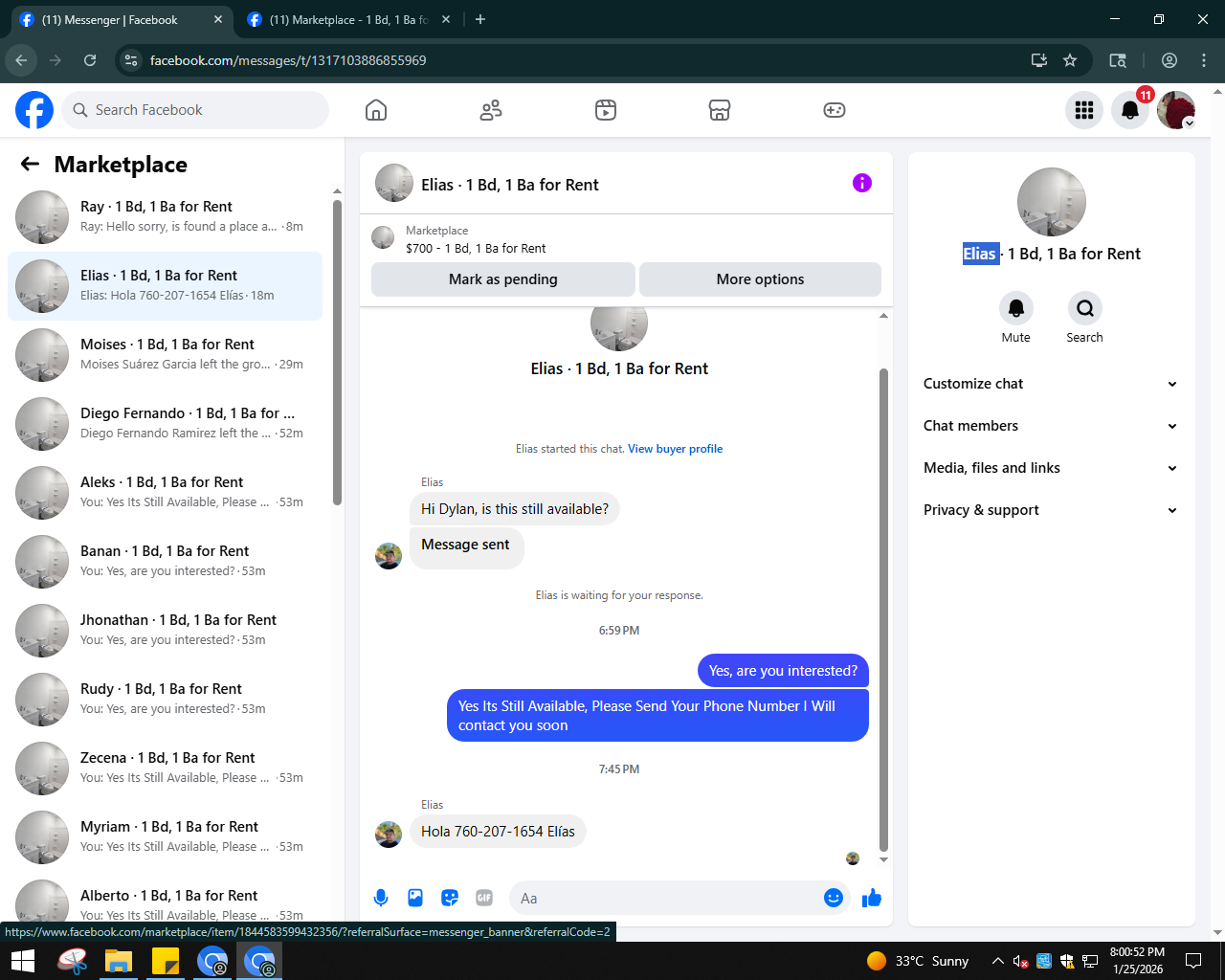Screen dimensions: 1225x980
Task: Select the Elias conversation in the list
Action: coord(165,286)
